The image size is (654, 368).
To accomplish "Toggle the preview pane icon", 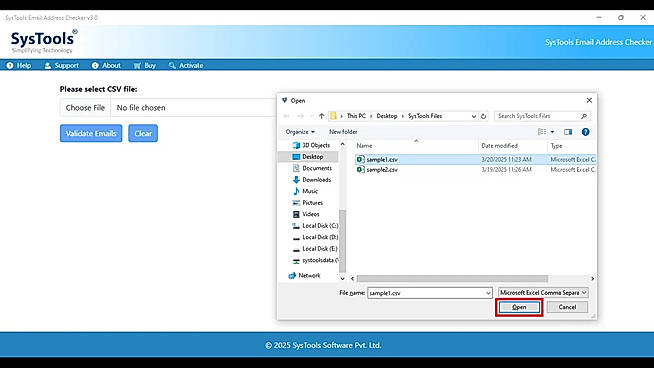I will 568,132.
